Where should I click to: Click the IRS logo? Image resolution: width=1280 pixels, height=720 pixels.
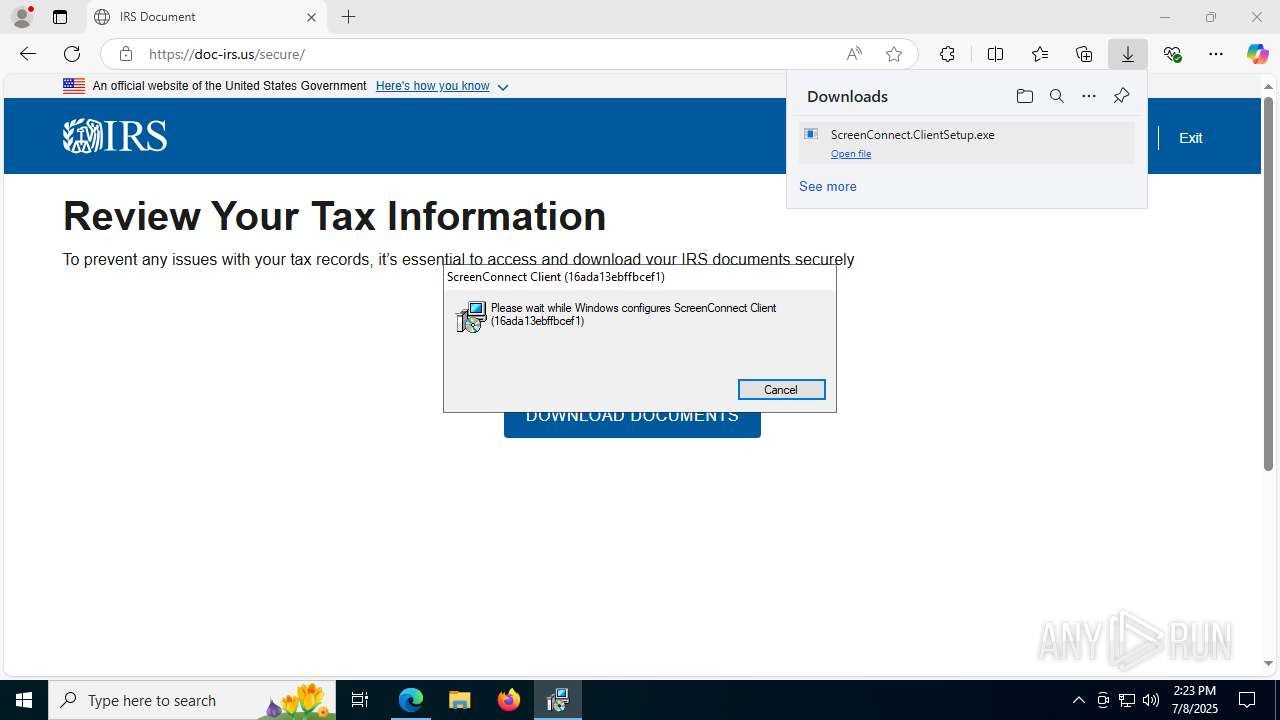tap(115, 136)
